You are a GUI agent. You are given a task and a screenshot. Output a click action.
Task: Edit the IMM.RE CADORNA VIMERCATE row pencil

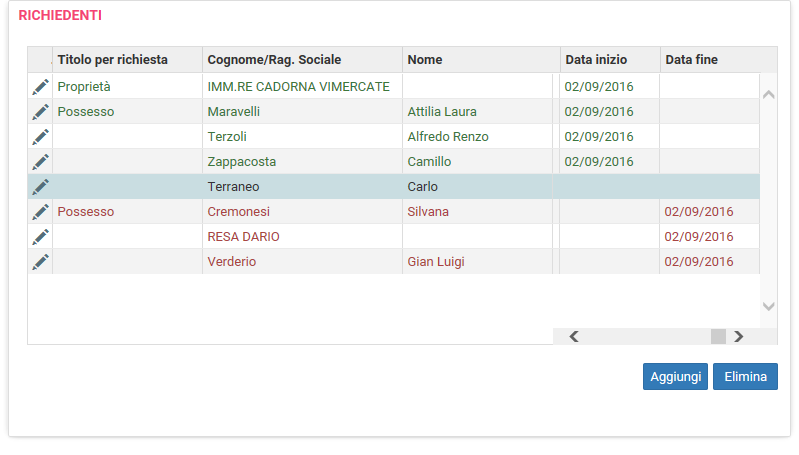[x=40, y=87]
